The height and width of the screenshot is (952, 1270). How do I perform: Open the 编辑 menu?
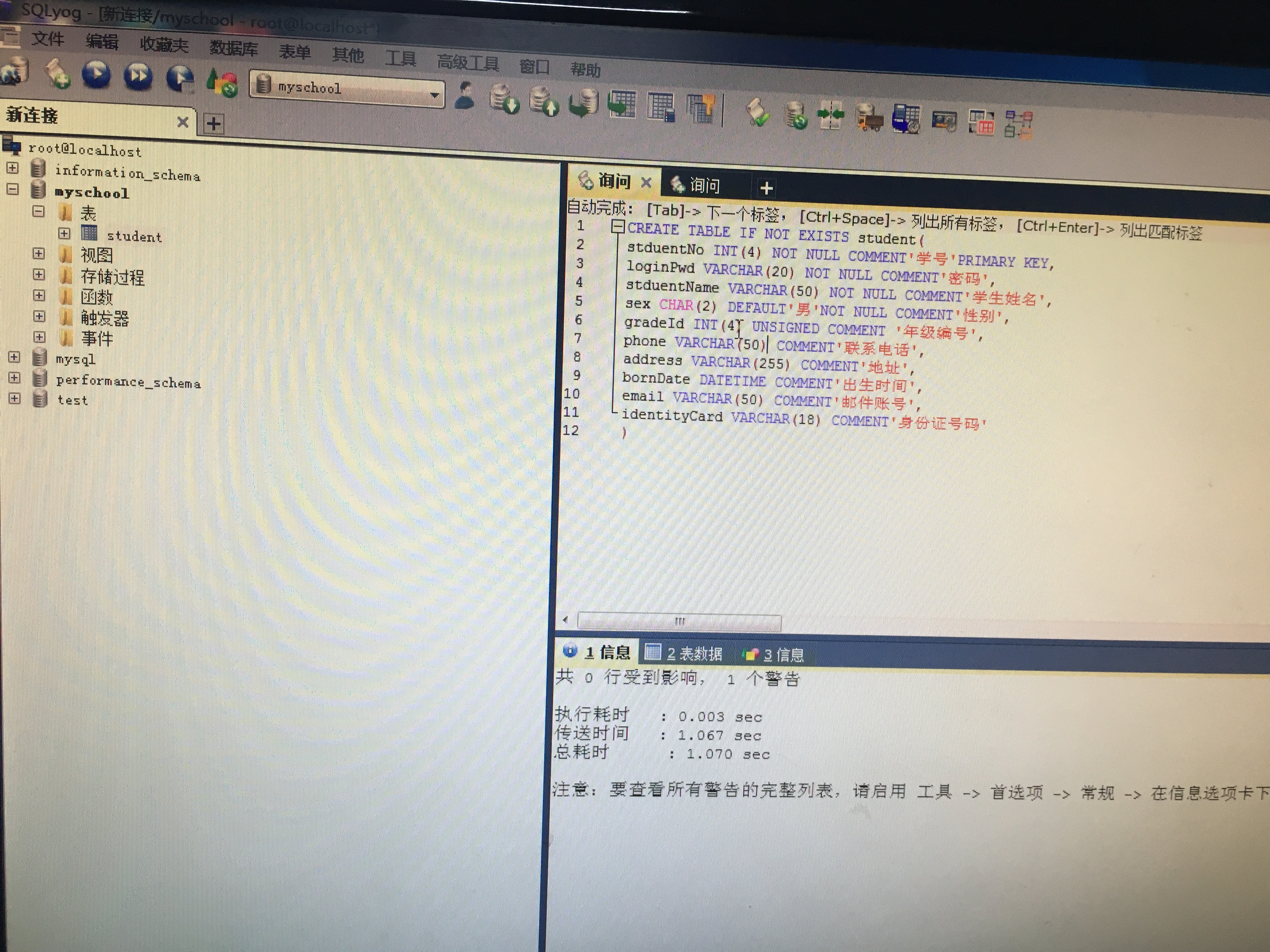(102, 42)
